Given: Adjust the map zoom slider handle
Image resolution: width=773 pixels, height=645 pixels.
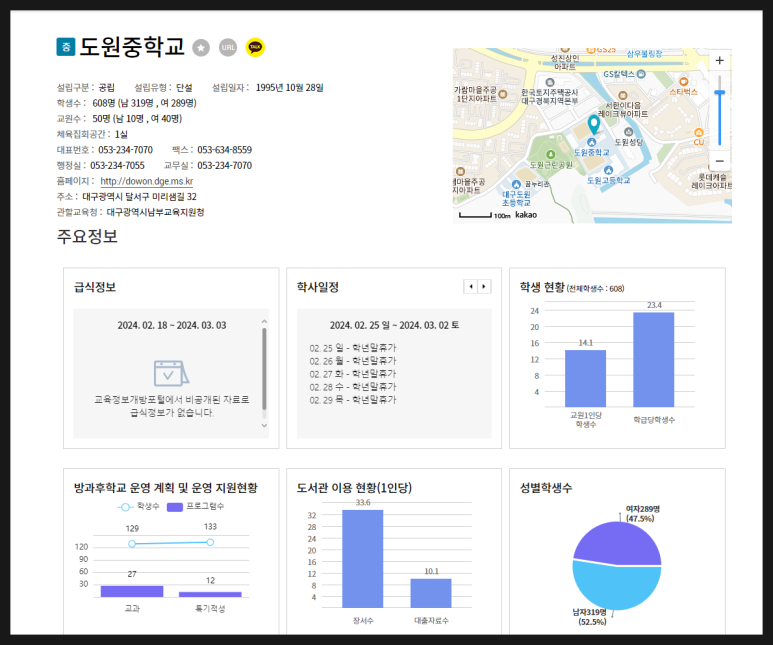Looking at the screenshot, I should point(720,93).
